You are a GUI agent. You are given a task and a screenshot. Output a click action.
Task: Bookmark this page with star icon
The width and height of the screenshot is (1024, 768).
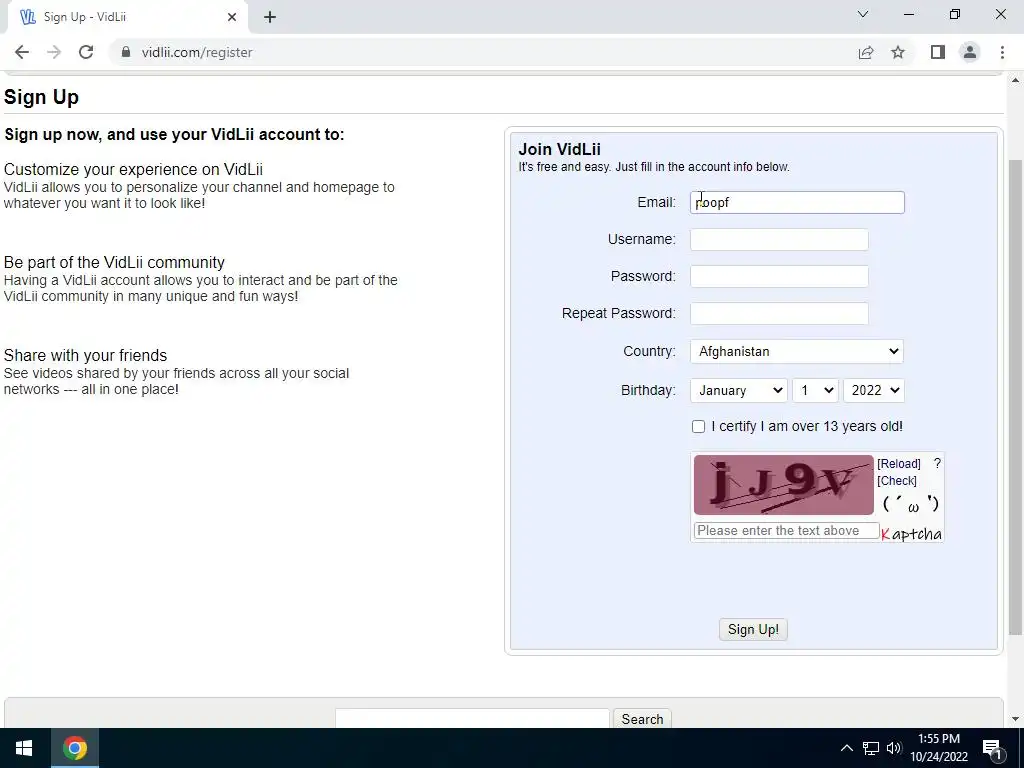(898, 52)
